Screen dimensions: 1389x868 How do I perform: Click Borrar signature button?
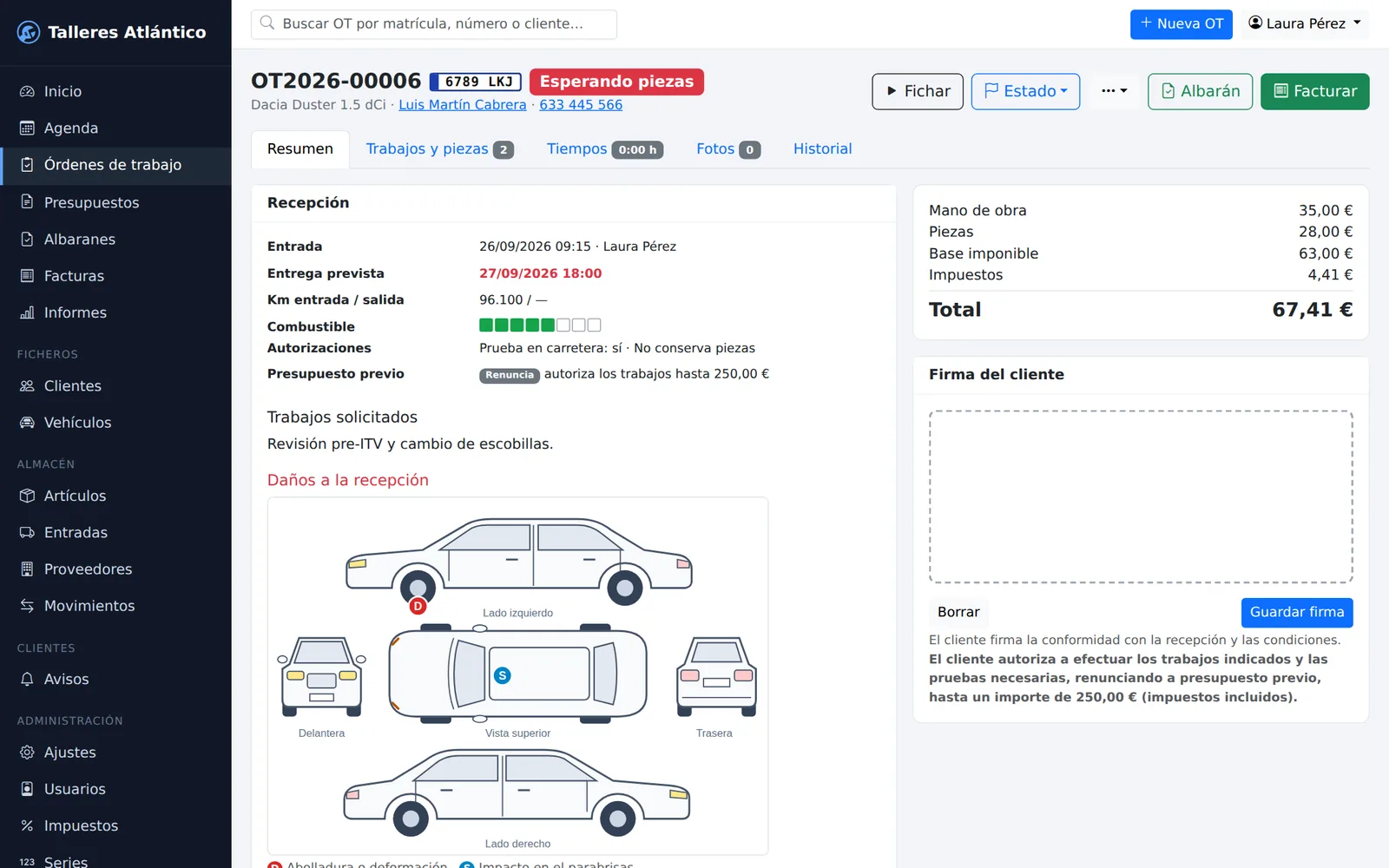(958, 612)
